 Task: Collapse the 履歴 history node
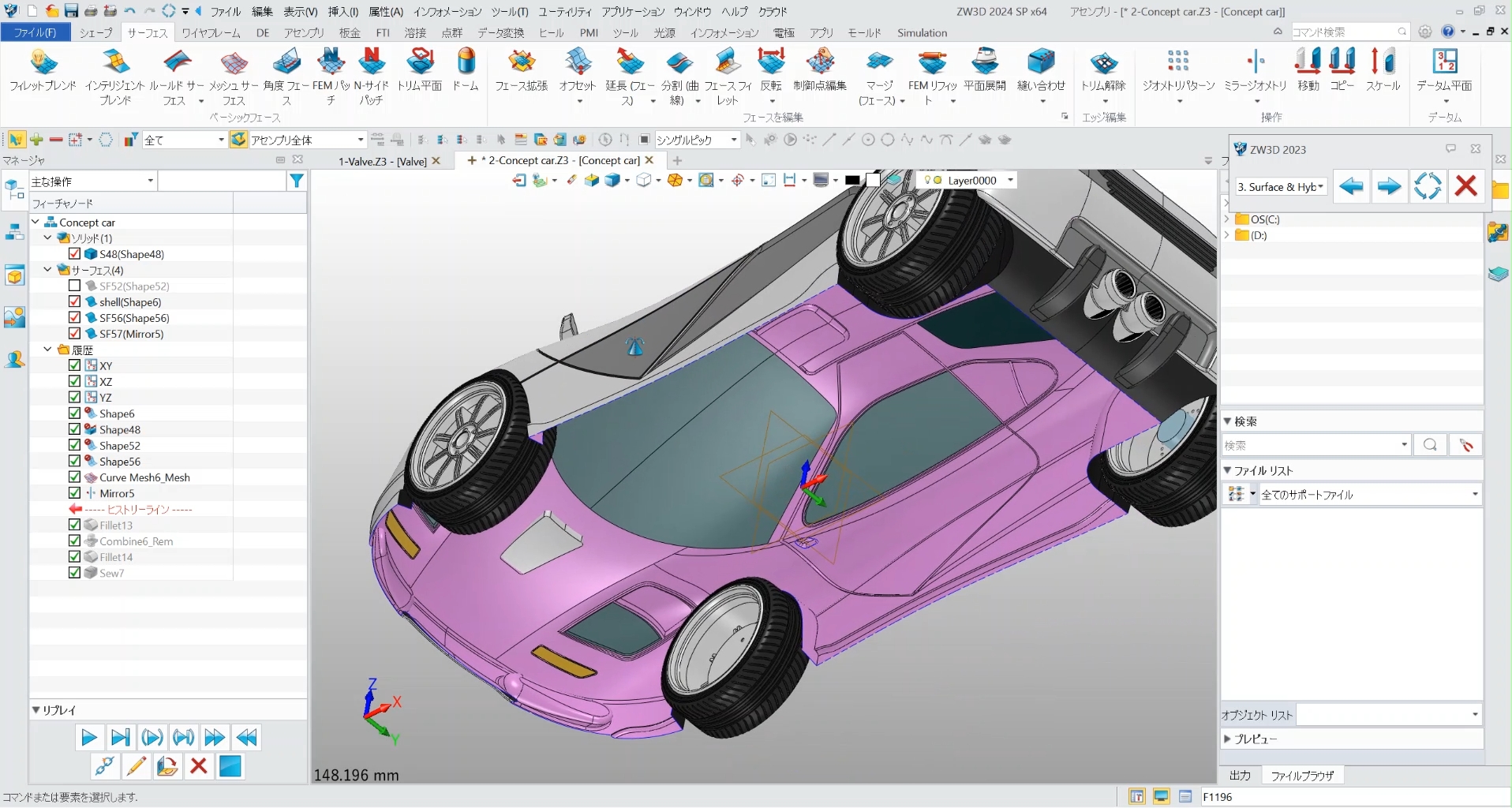[x=48, y=349]
